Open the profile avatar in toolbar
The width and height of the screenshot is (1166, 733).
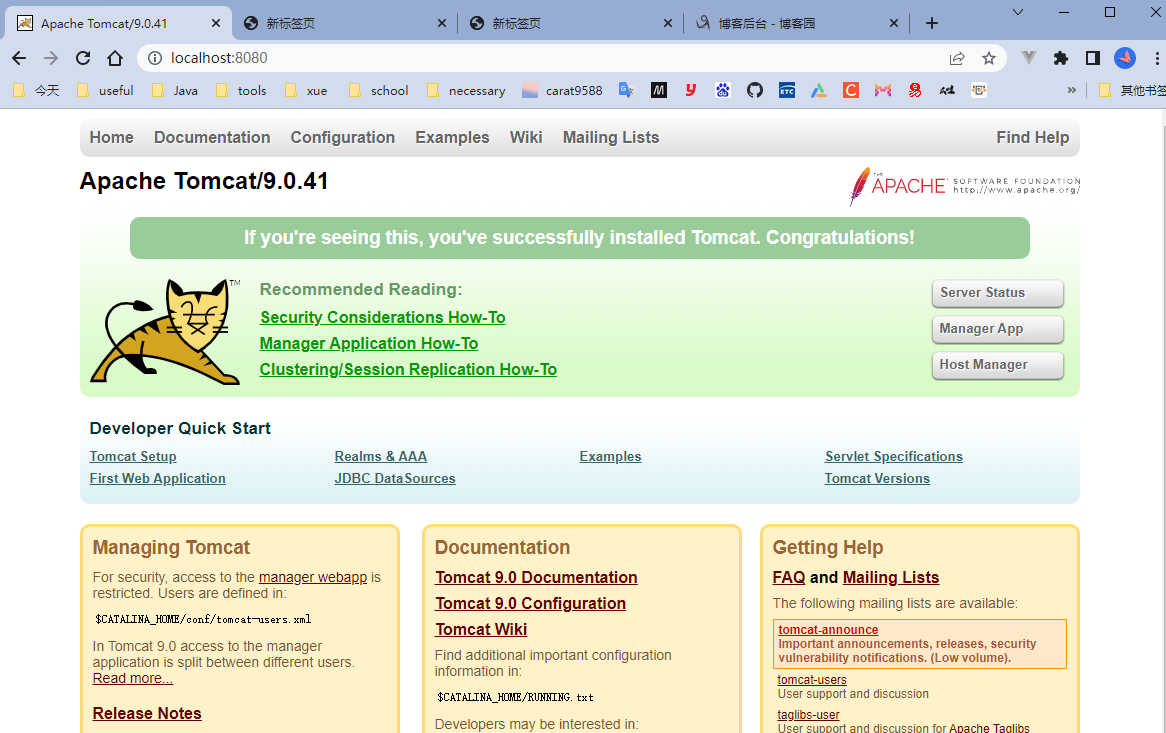coord(1124,58)
